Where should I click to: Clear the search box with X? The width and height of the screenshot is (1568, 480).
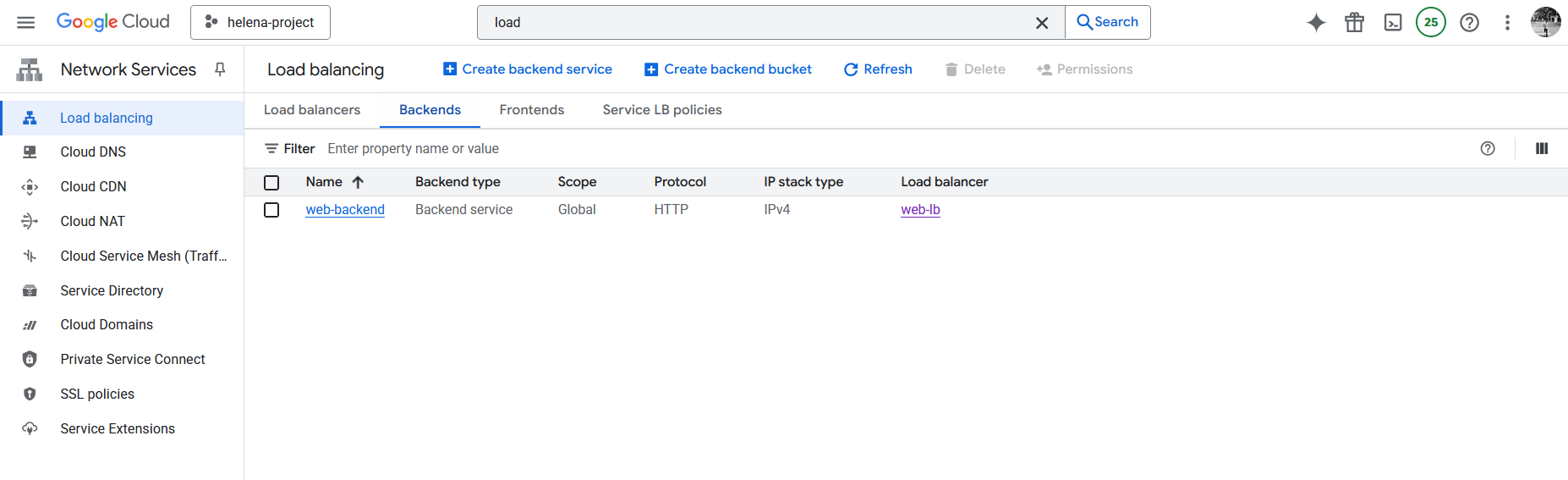(x=1042, y=23)
